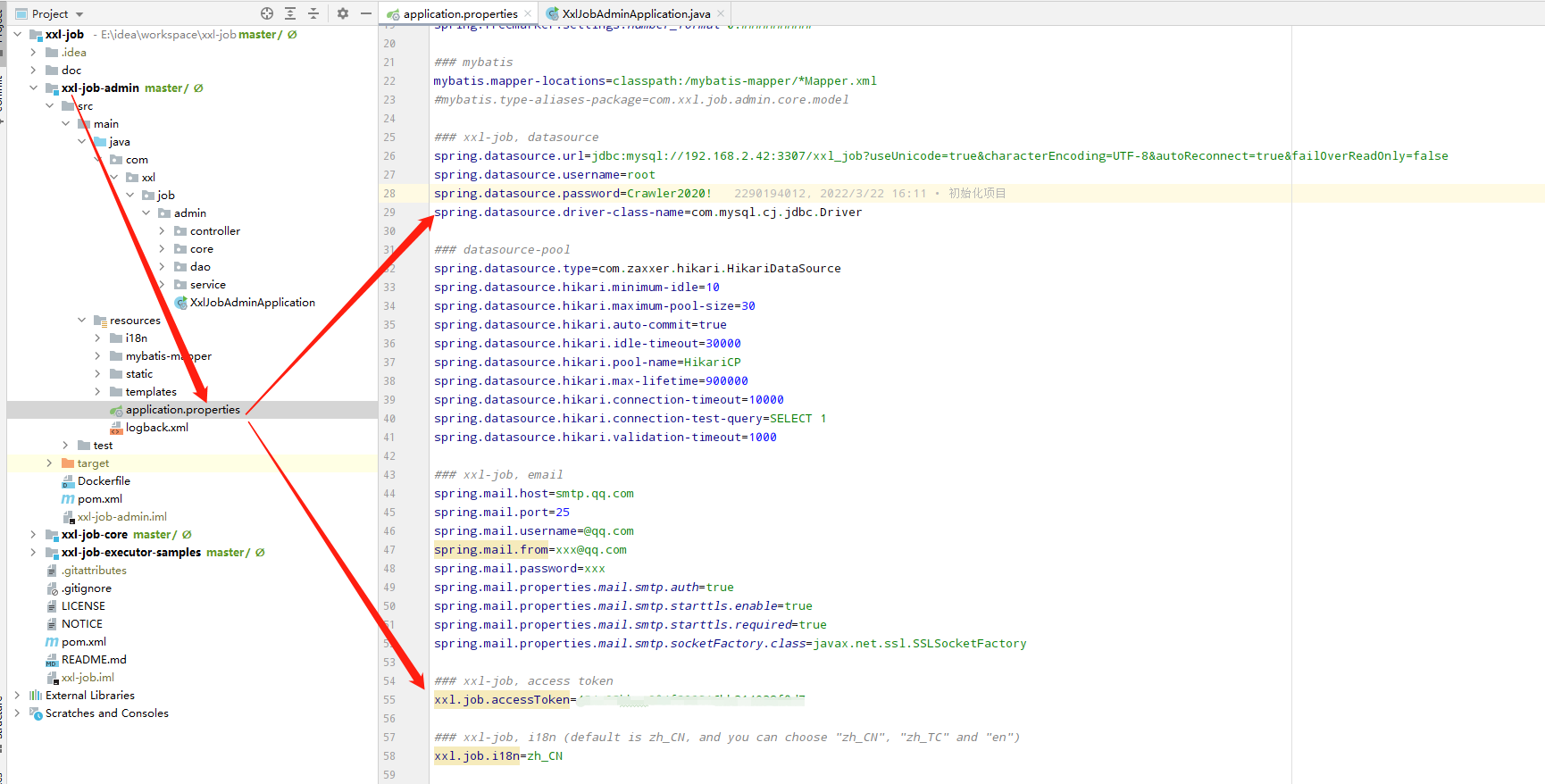Select the mybatis-mapper folder

tap(169, 356)
